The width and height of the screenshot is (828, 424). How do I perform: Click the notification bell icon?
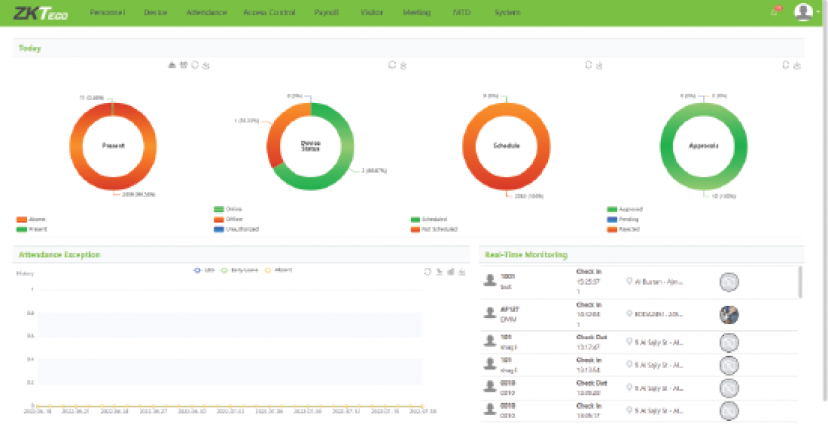(x=774, y=12)
